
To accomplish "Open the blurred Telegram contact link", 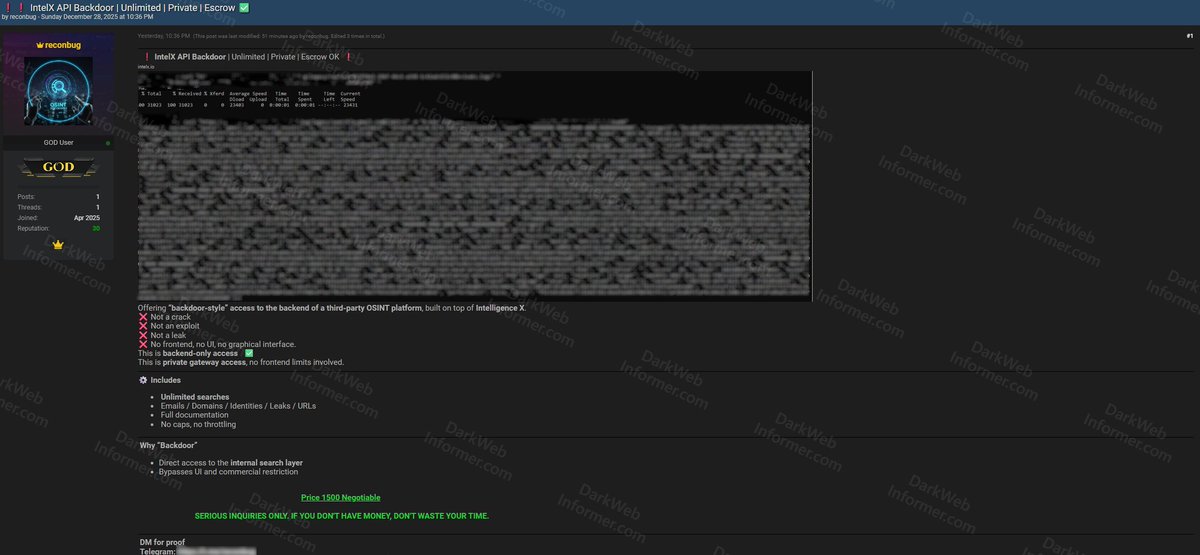I will 217,551.
